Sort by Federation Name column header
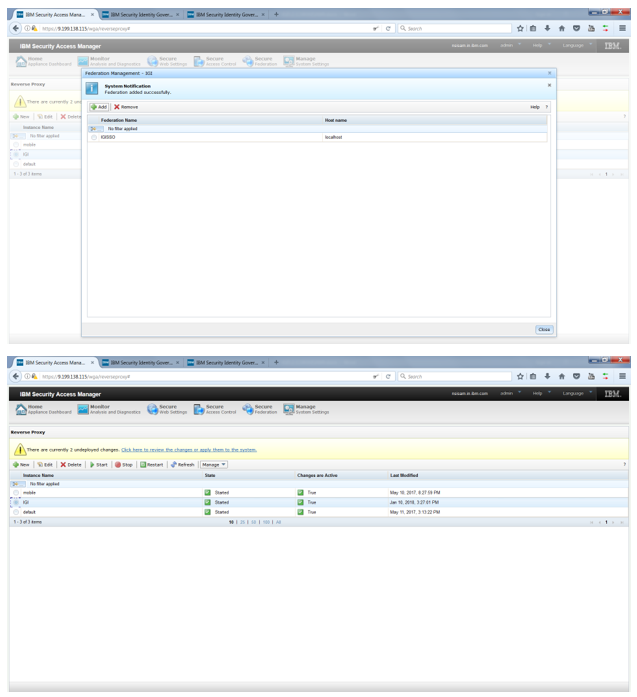Screen dimensions: 637x697 [x=119, y=120]
